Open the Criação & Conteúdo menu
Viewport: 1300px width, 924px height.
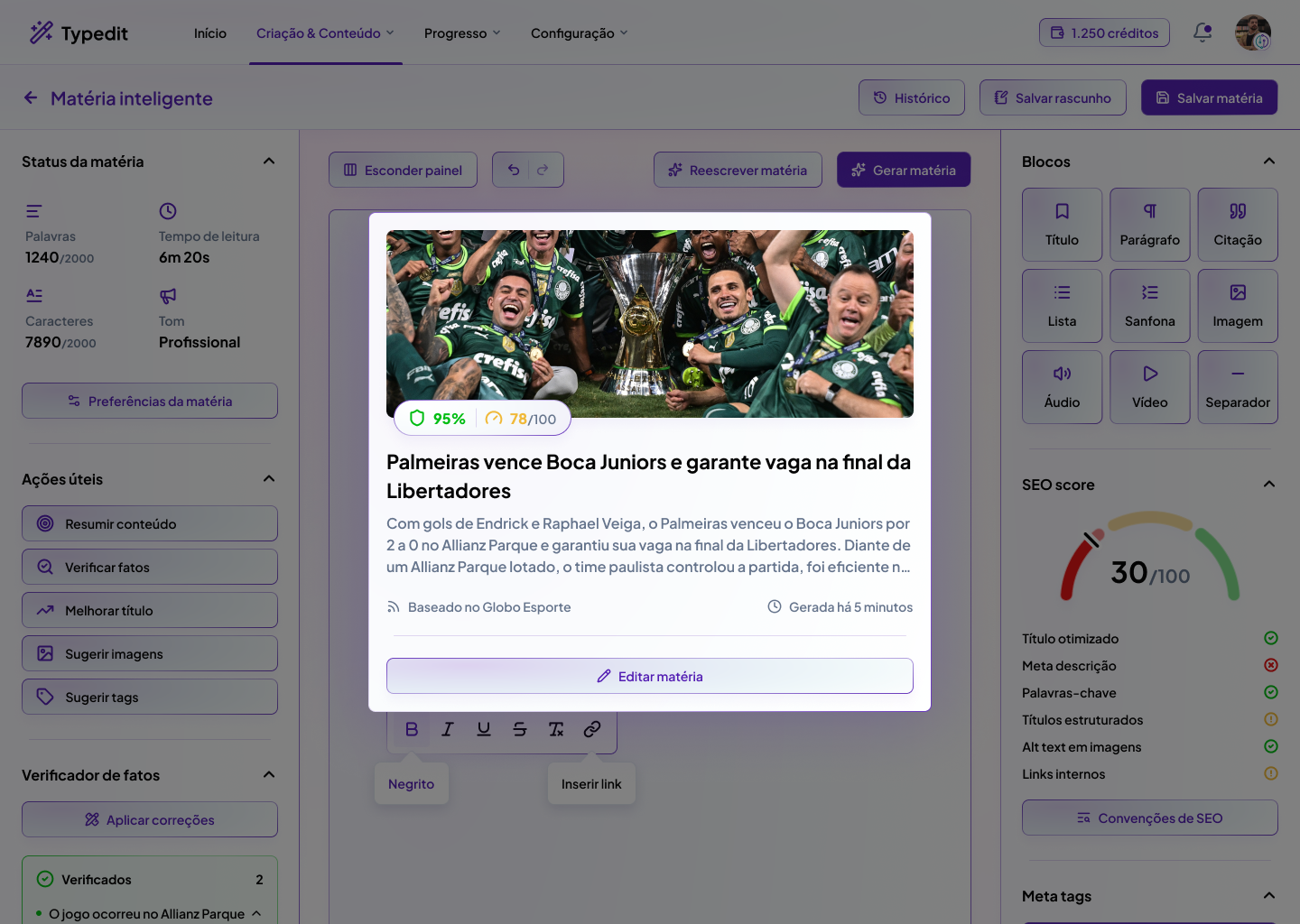(325, 33)
